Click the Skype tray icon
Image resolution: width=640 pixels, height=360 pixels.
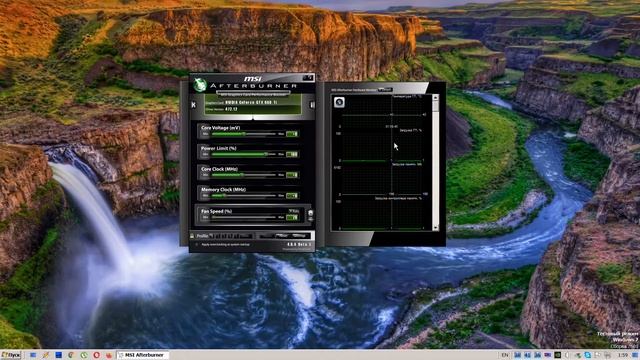click(x=587, y=355)
